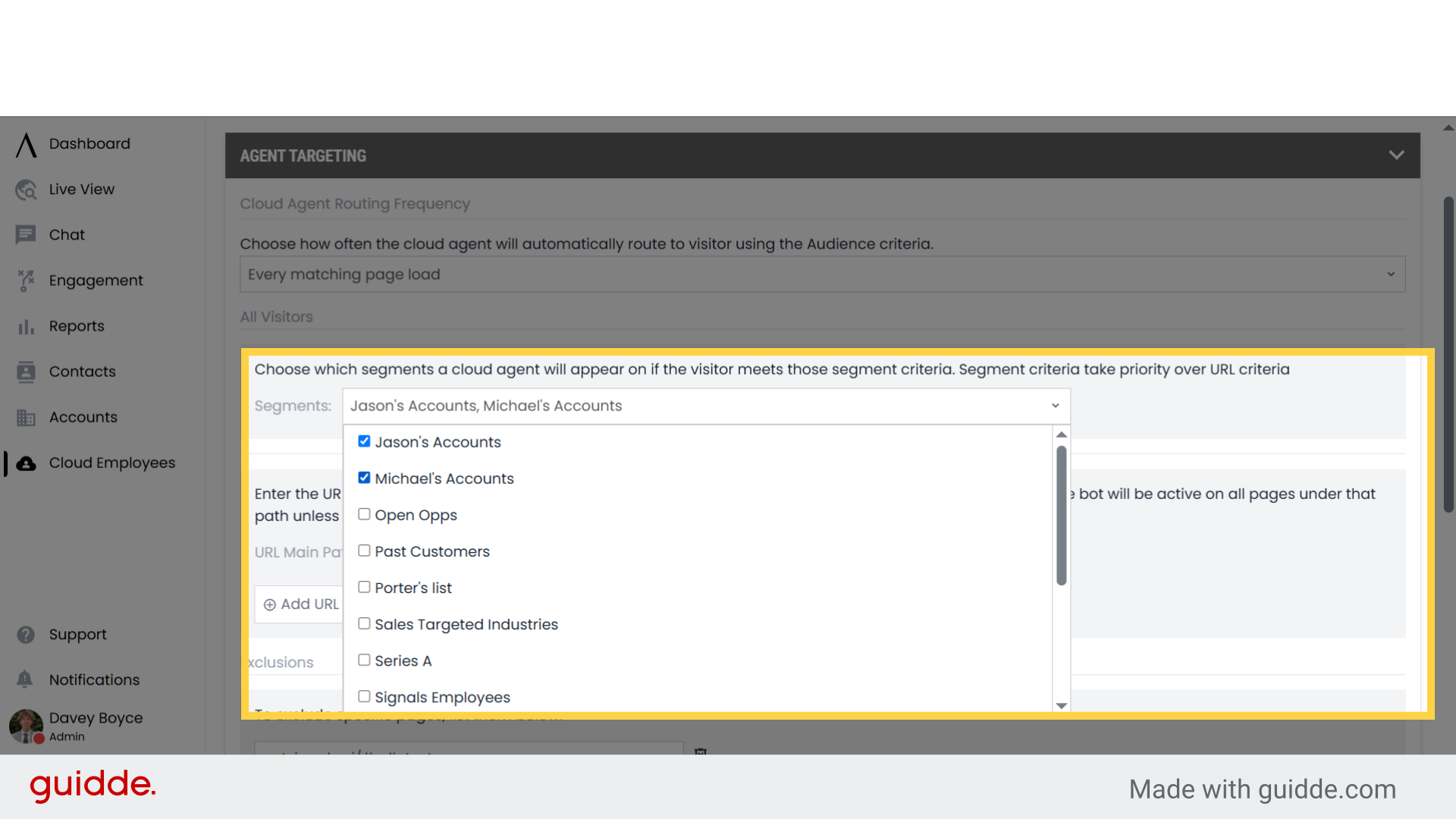Click the Chat menu label
Image resolution: width=1456 pixels, height=819 pixels.
pyautogui.click(x=67, y=235)
